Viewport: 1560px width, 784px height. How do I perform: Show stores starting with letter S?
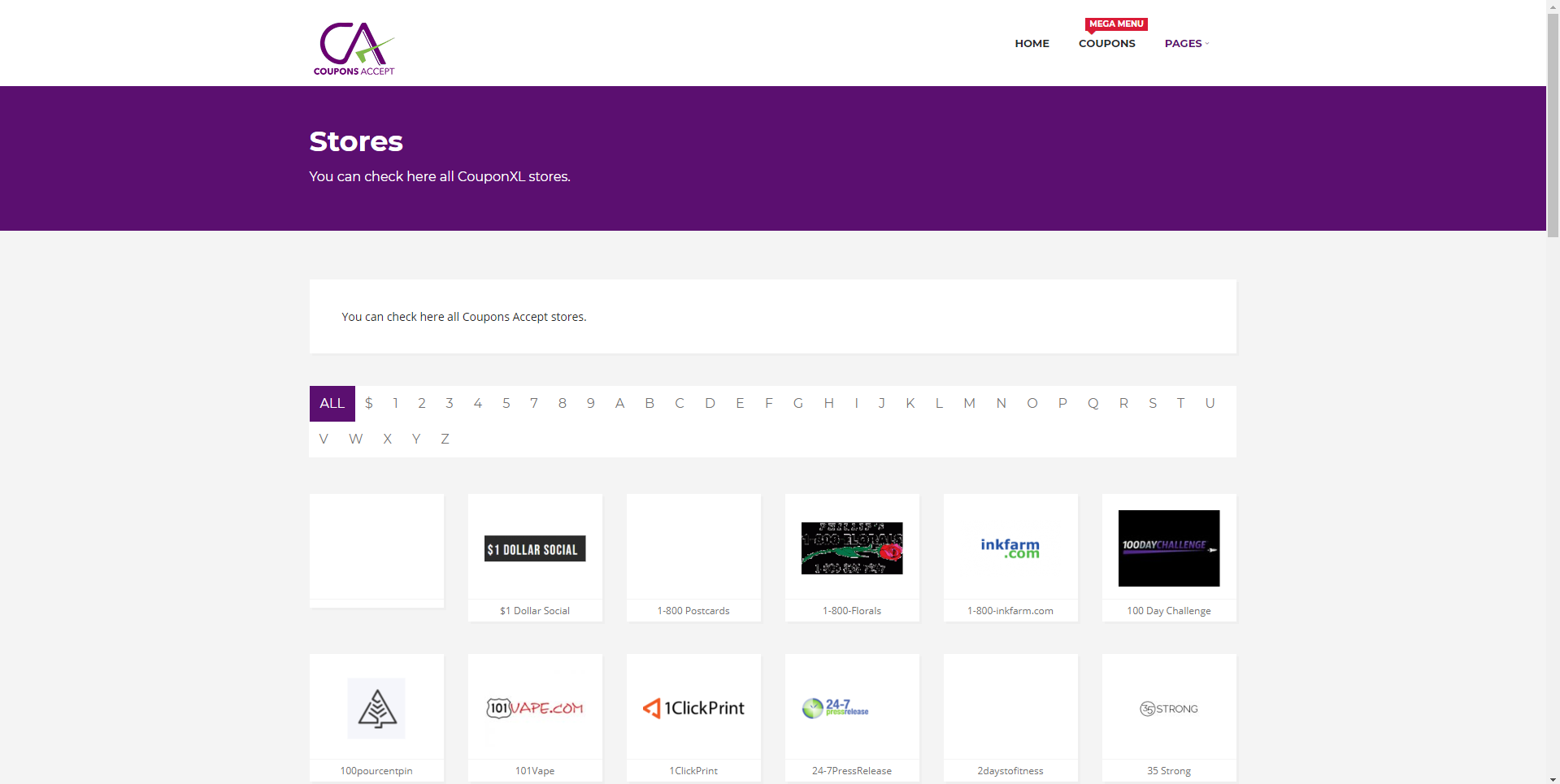point(1153,404)
